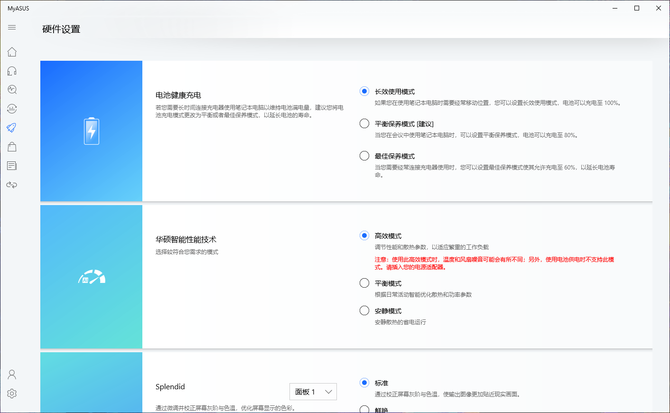Screen dimensions: 670x413
Task: Open the Link to MyASUS chain icon
Action: pyautogui.click(x=12, y=185)
